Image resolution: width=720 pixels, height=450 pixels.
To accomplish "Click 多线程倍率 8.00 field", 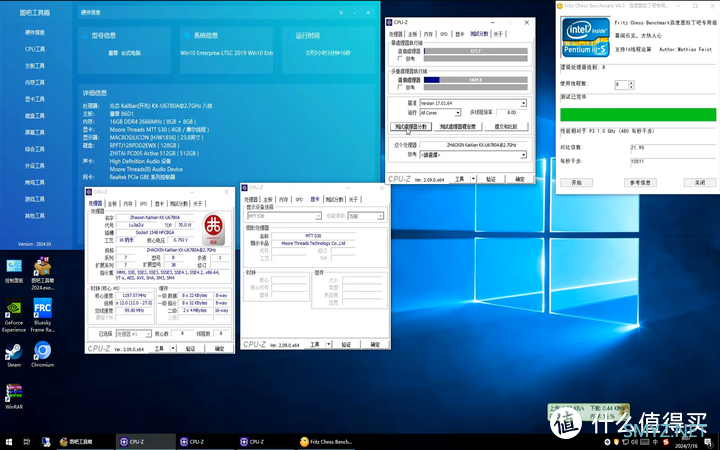I will [x=512, y=112].
